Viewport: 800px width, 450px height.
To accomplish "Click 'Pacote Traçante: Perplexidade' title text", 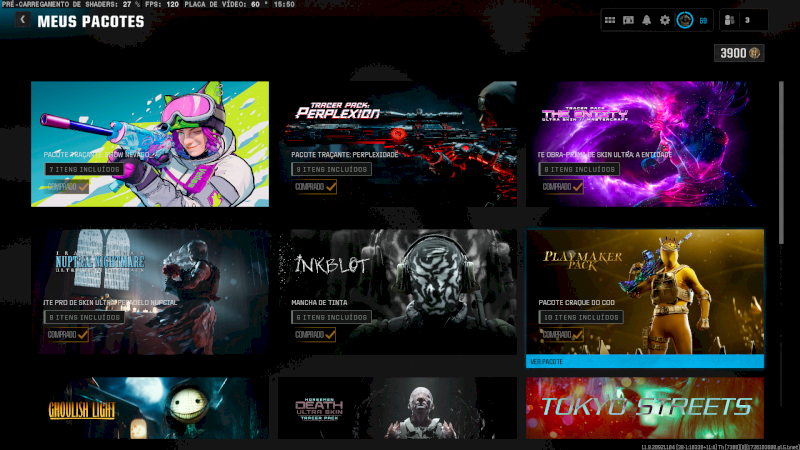I will [x=345, y=155].
